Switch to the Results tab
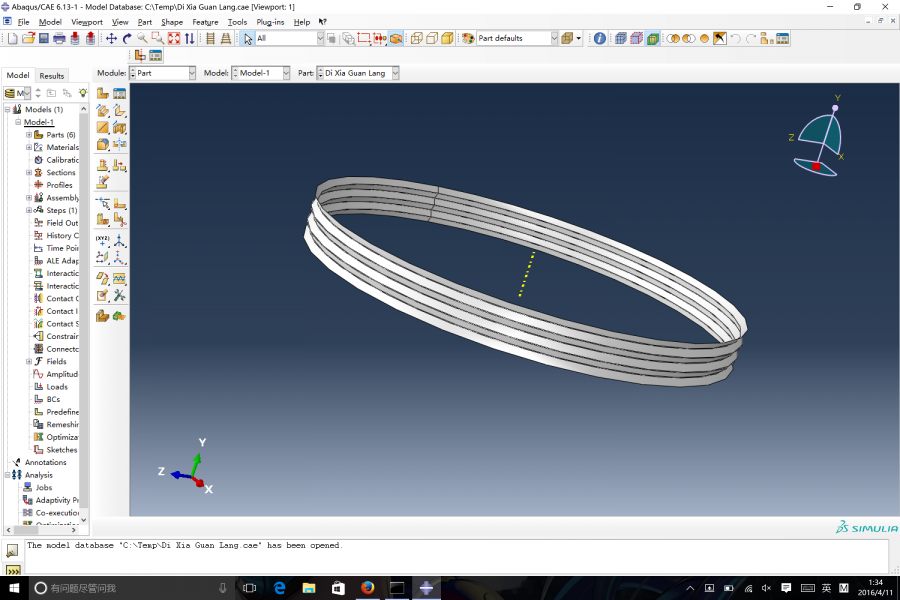 pos(52,75)
